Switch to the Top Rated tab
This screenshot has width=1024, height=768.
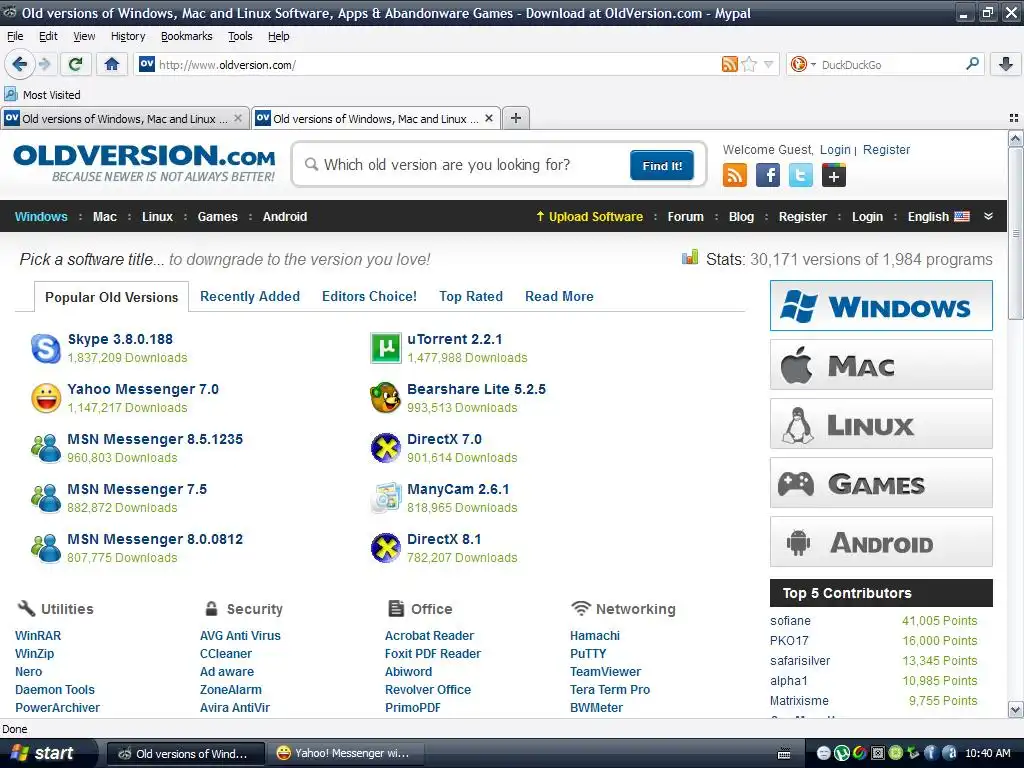click(x=471, y=296)
